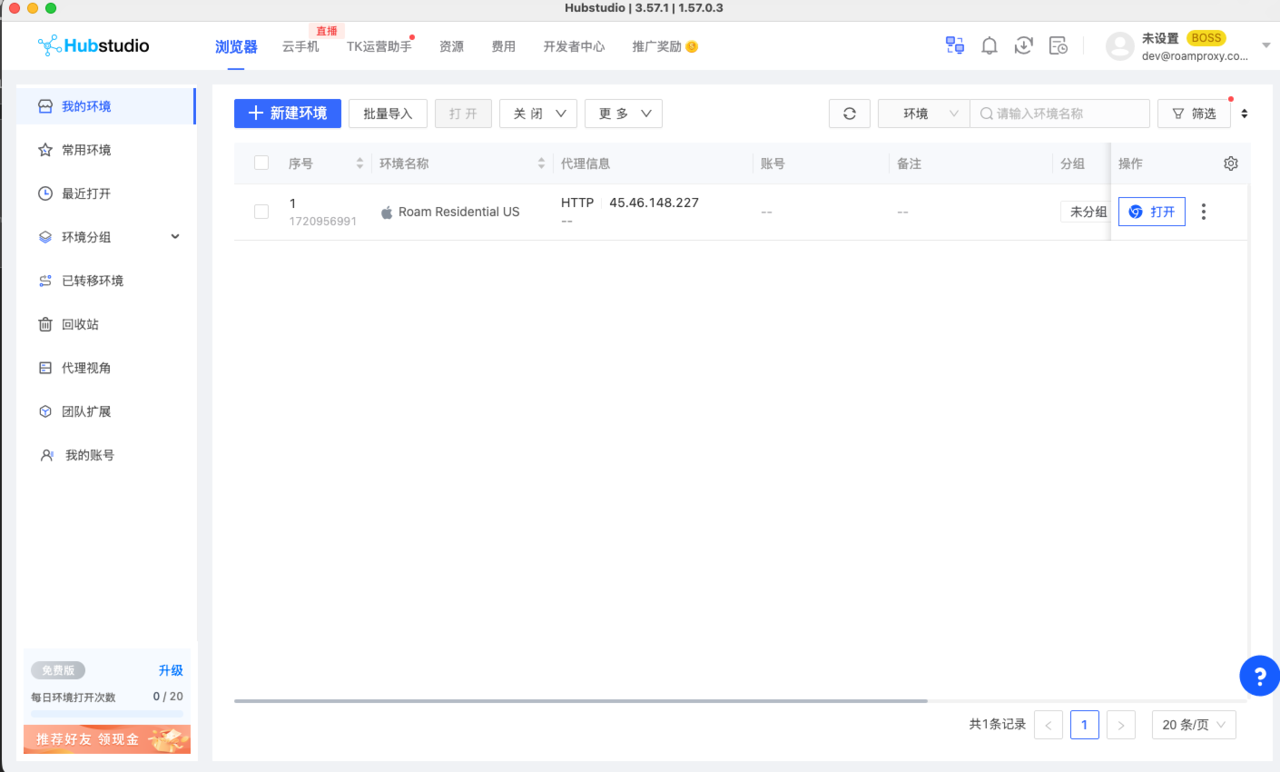This screenshot has width=1280, height=772.
Task: Click the refresh icon button
Action: click(850, 114)
